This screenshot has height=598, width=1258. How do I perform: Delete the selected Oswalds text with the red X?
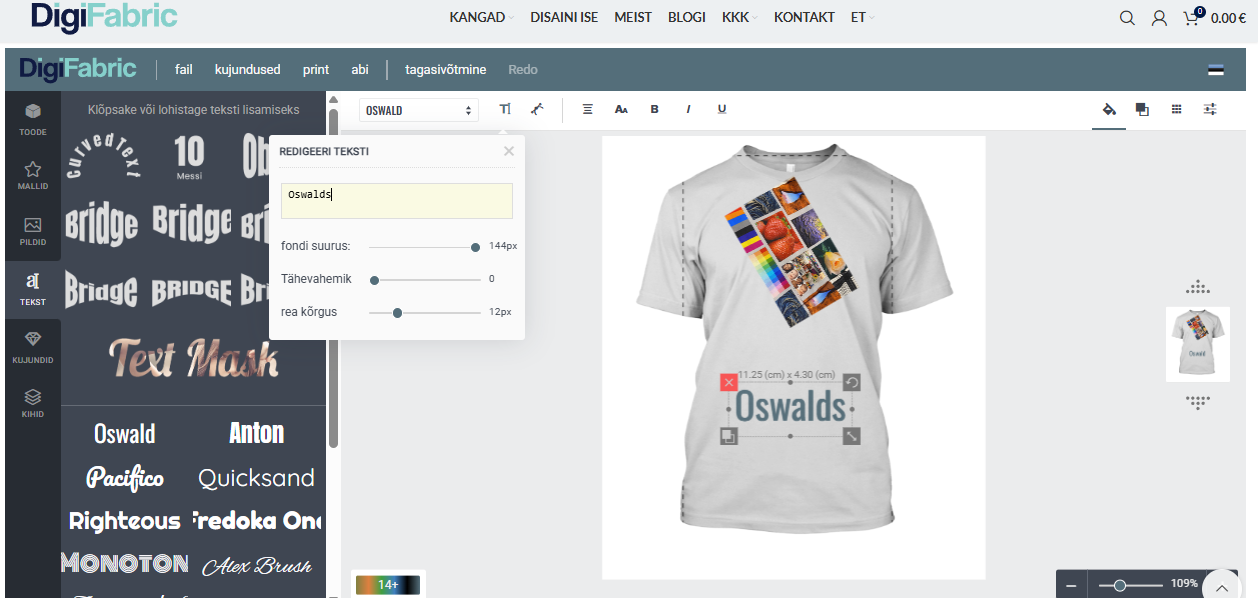point(728,382)
